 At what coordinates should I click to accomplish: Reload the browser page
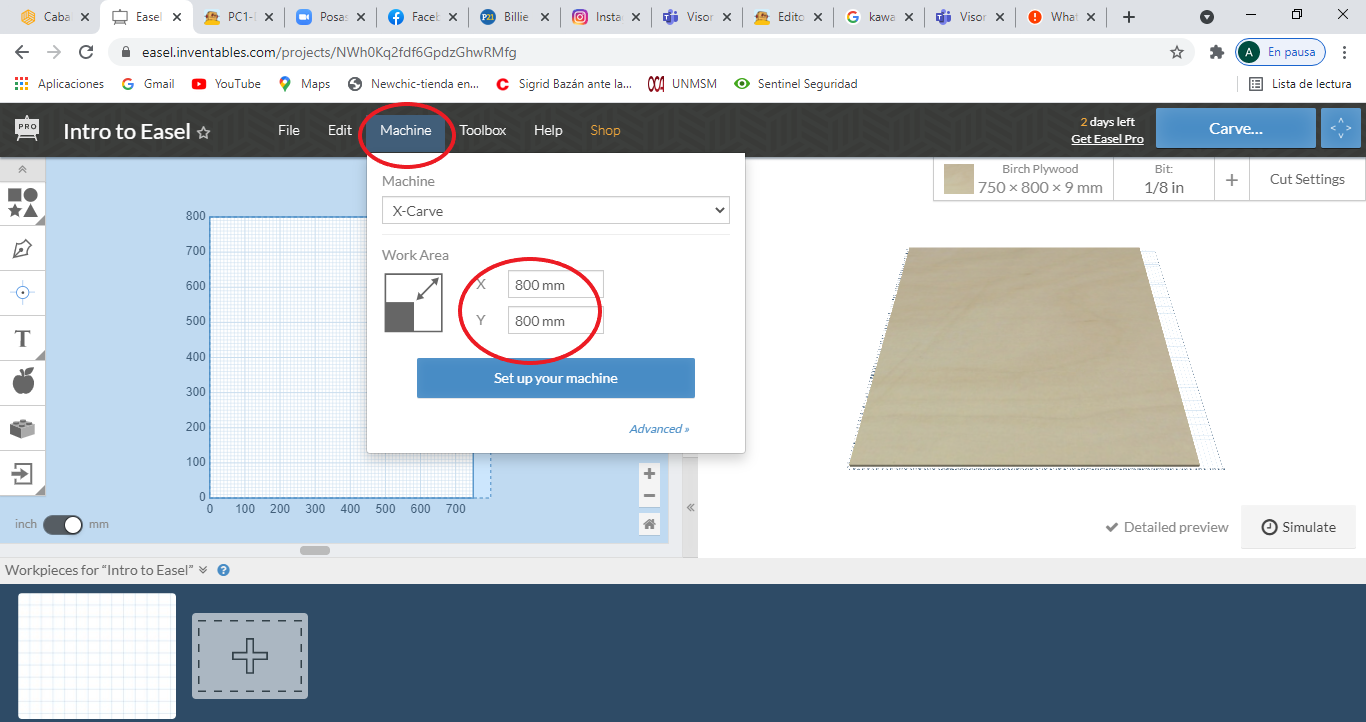click(x=86, y=52)
